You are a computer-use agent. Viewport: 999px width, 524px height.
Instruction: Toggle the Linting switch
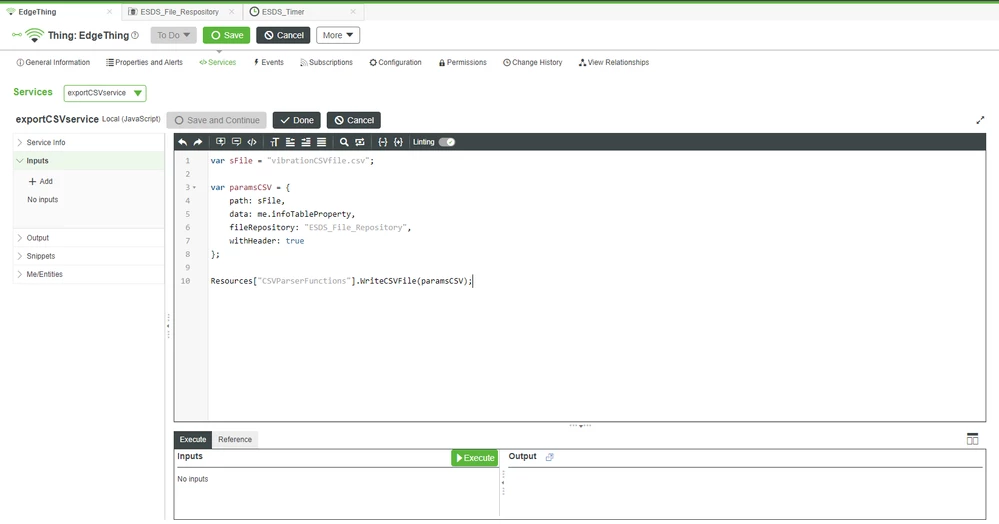(447, 142)
